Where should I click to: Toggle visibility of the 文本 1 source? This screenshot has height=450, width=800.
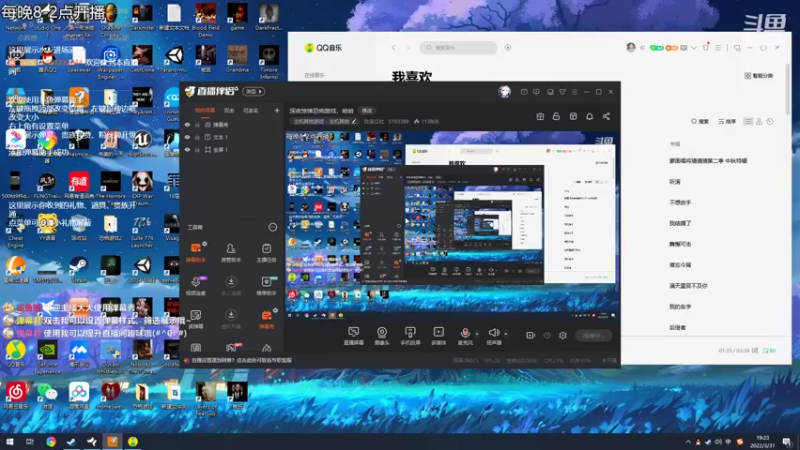point(187,137)
